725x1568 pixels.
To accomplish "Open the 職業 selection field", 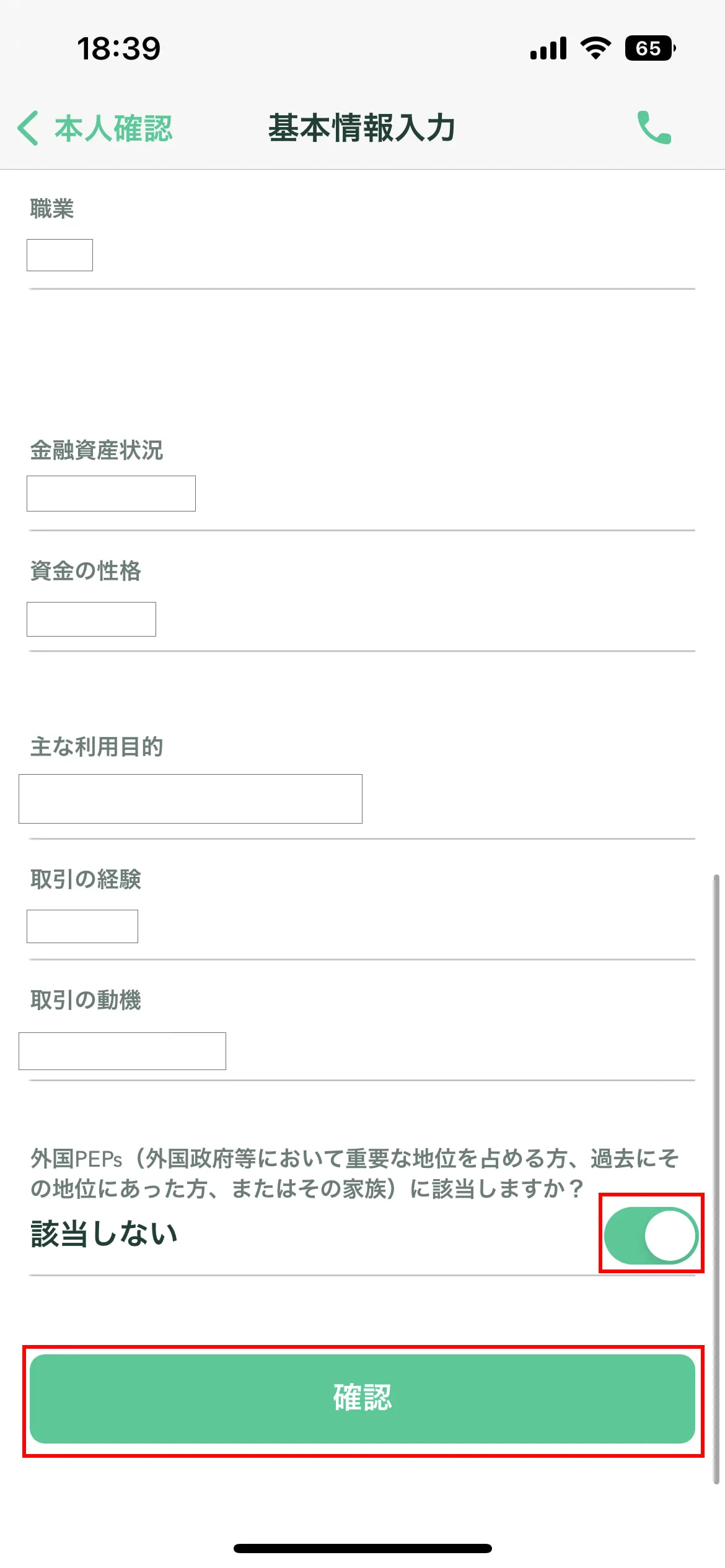I will point(59,254).
